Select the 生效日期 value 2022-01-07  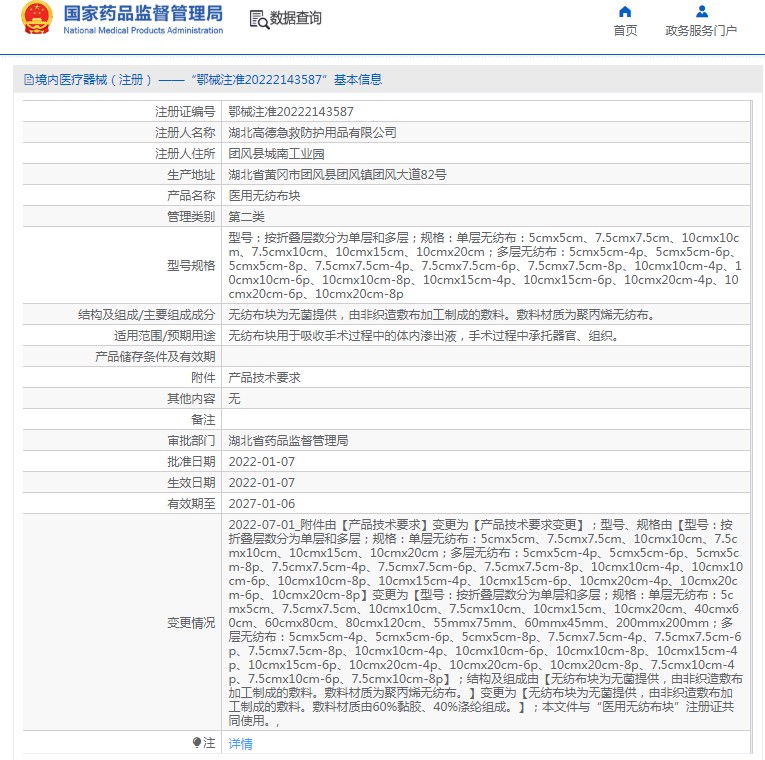pos(262,482)
